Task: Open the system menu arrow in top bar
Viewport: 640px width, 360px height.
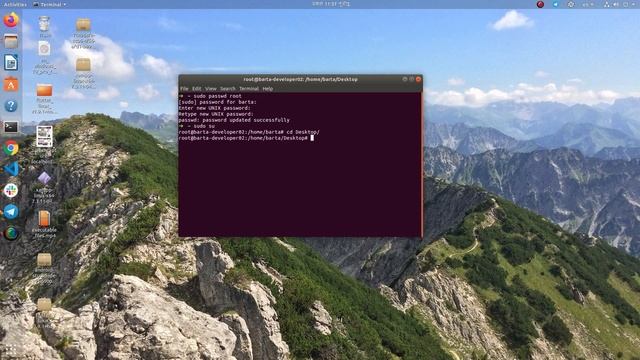Action: click(x=633, y=4)
